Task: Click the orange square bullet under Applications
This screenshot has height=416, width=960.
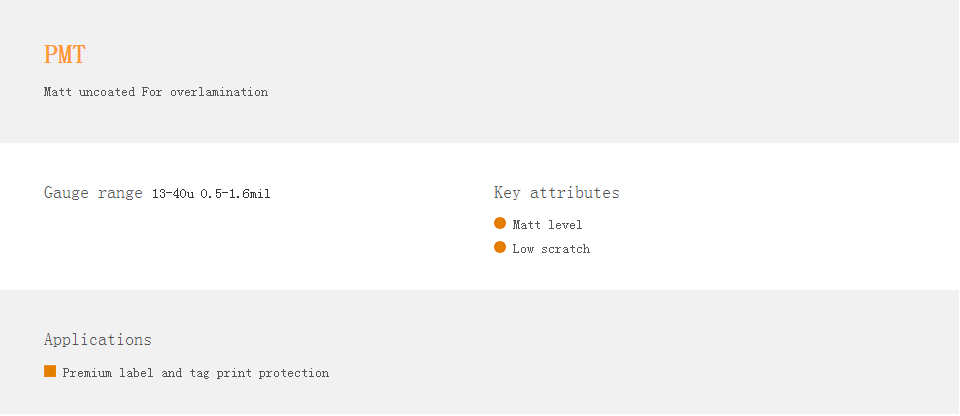Action: [x=50, y=371]
